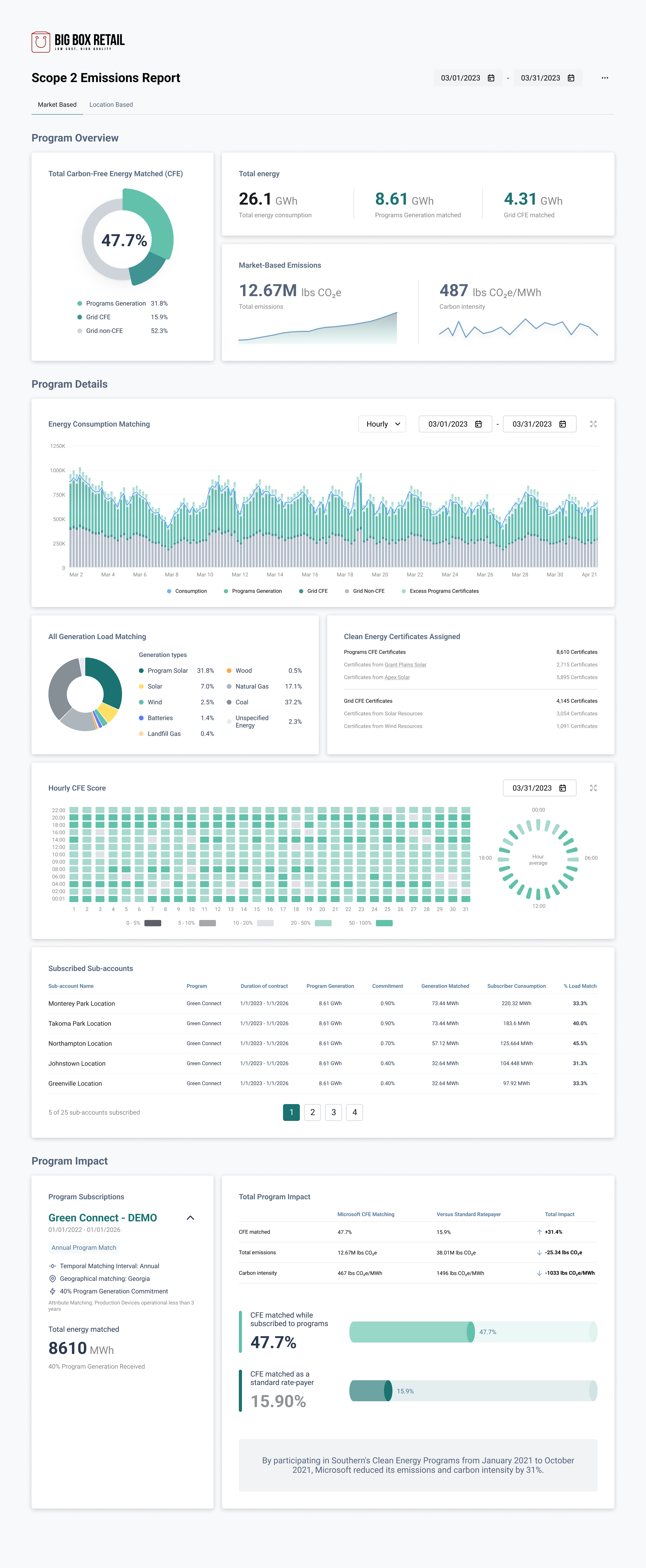This screenshot has height=1568, width=646.
Task: Click the Hourly CFE Score date field
Action: [x=539, y=788]
